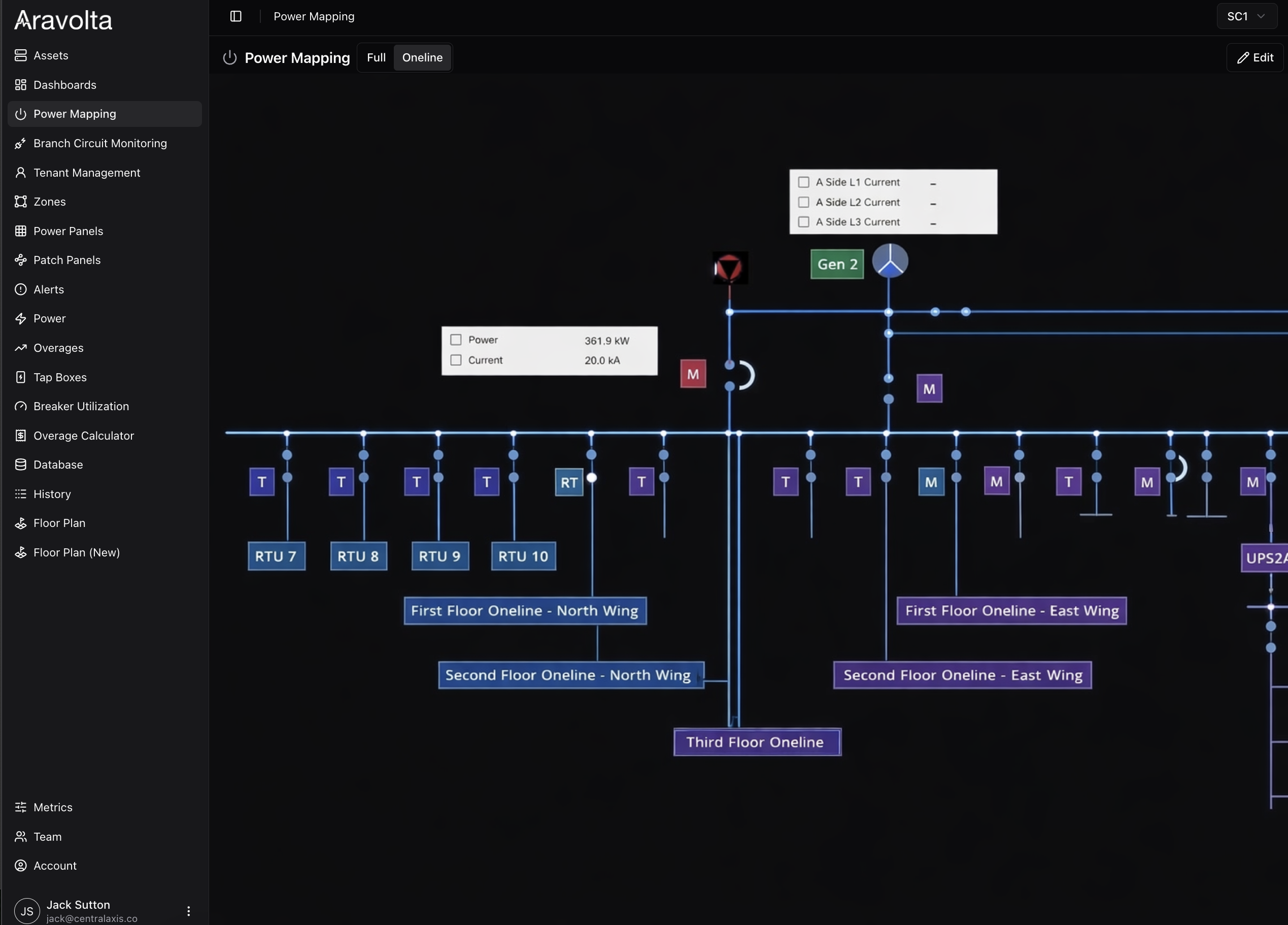The height and width of the screenshot is (925, 1288).
Task: Click the red M meter node
Action: tap(693, 374)
